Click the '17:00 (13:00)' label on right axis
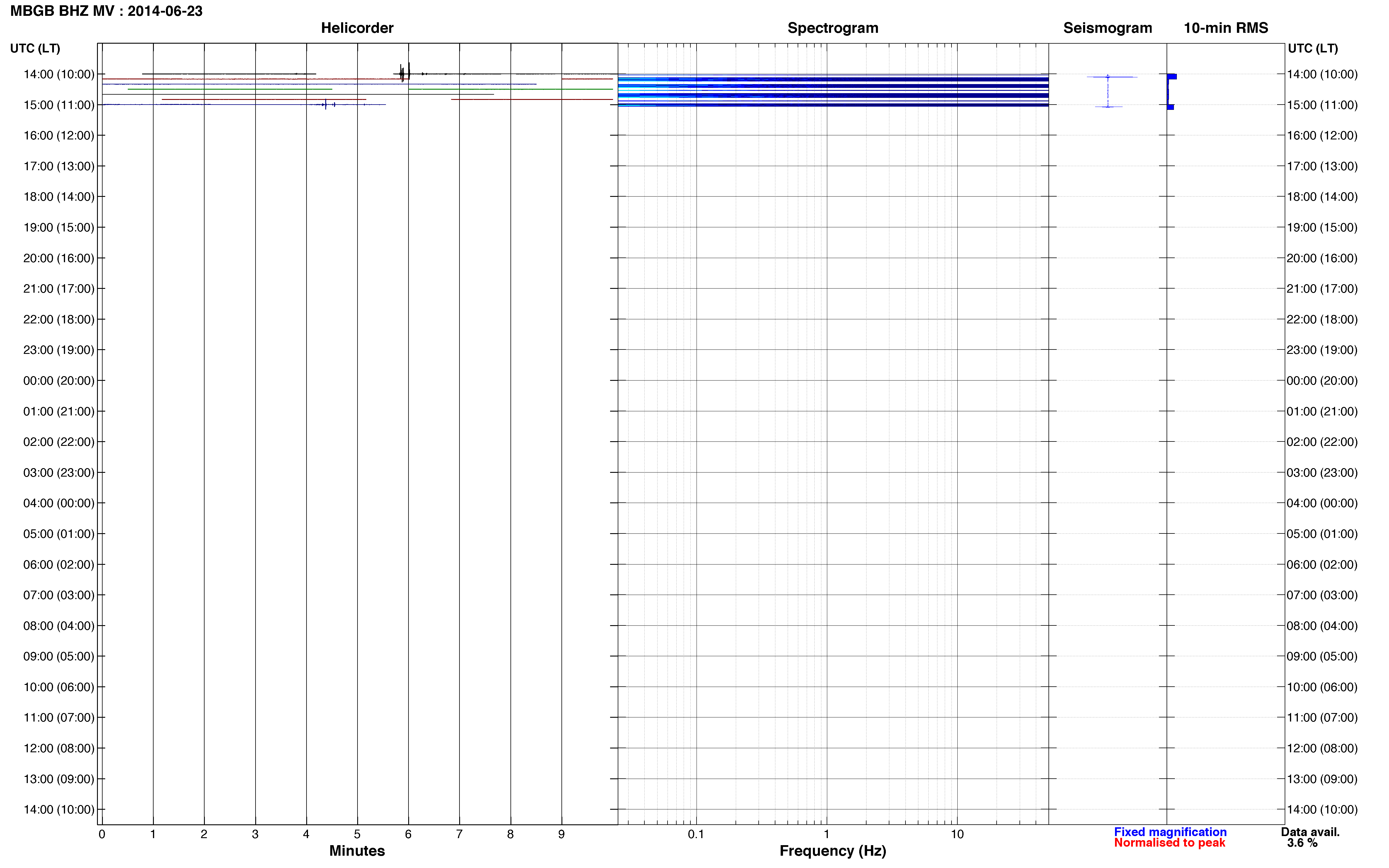The width and height of the screenshot is (1389, 868). click(x=1322, y=166)
